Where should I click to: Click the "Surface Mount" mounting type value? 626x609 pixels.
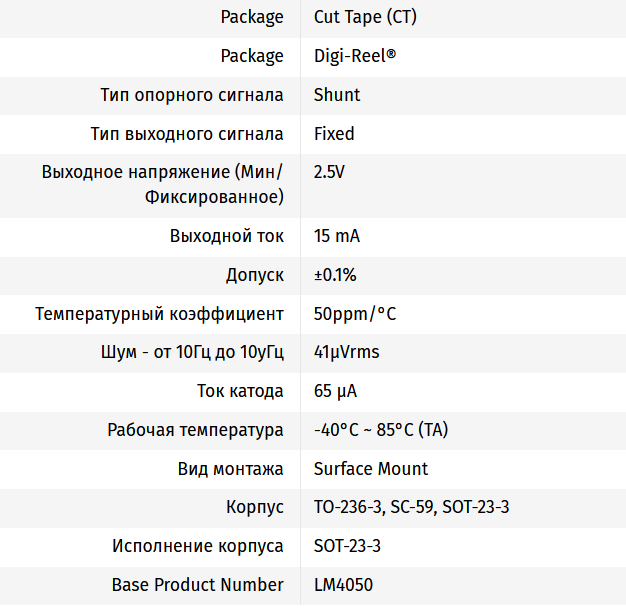coord(371,468)
